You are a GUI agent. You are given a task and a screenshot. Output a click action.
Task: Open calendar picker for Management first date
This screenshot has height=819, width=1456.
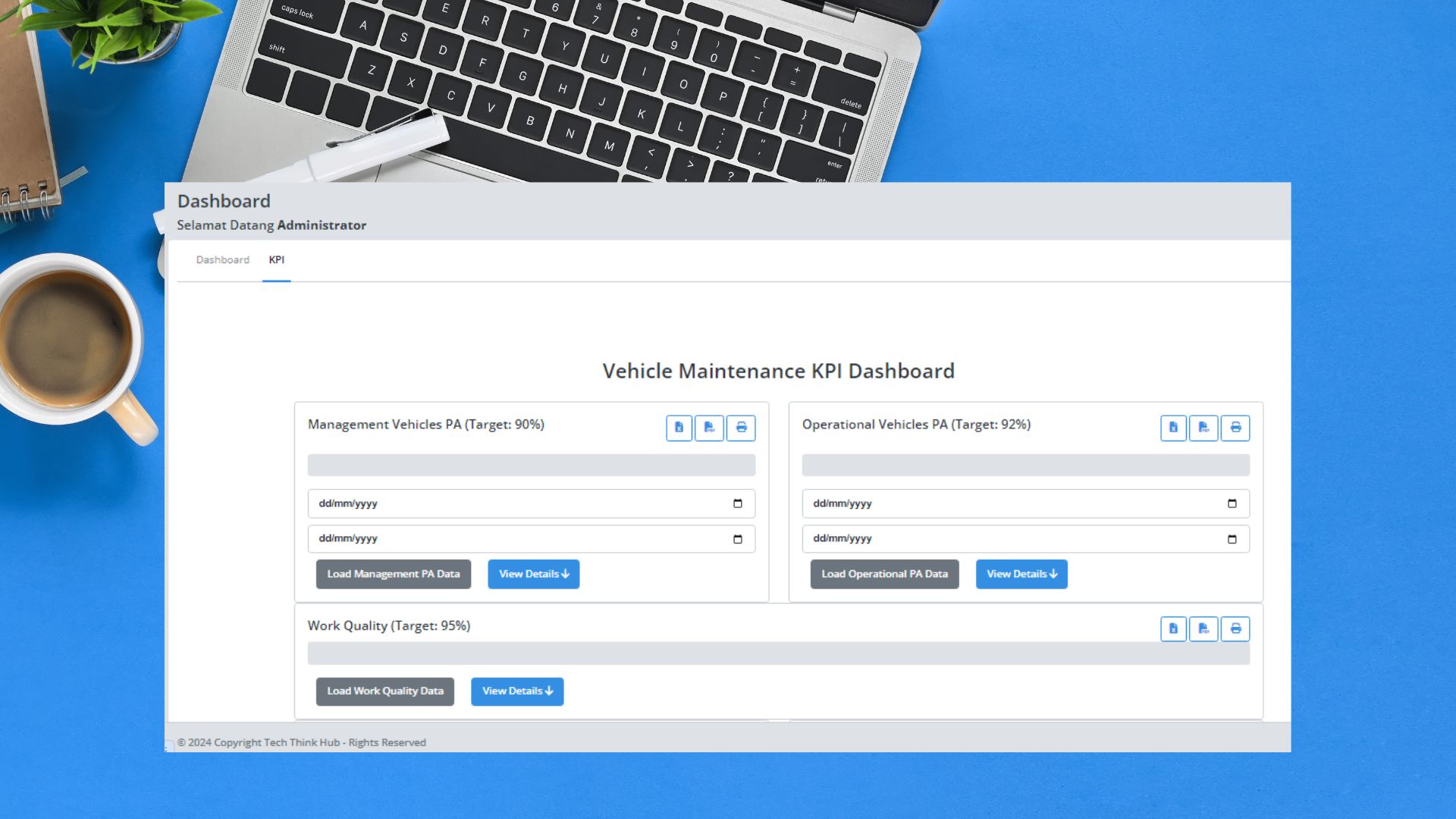738,504
